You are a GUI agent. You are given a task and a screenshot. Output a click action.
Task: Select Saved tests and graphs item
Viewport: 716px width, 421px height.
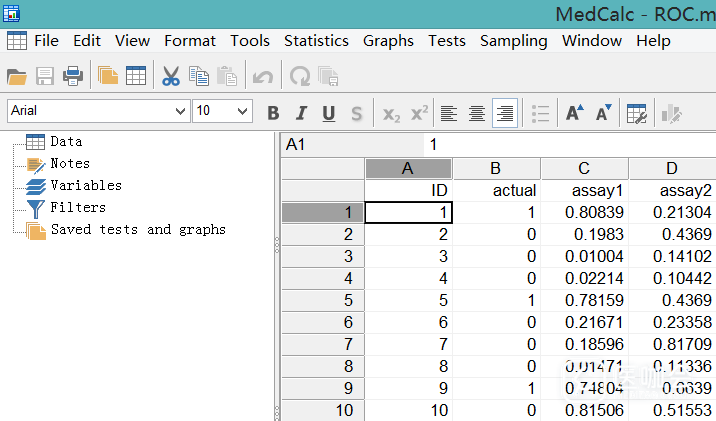[x=138, y=229]
